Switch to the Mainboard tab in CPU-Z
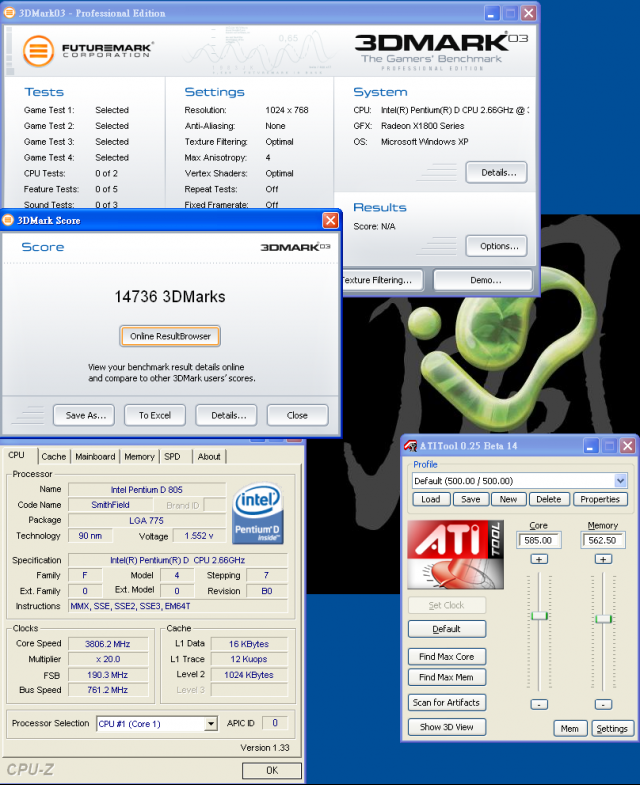The image size is (640, 785). [x=95, y=457]
